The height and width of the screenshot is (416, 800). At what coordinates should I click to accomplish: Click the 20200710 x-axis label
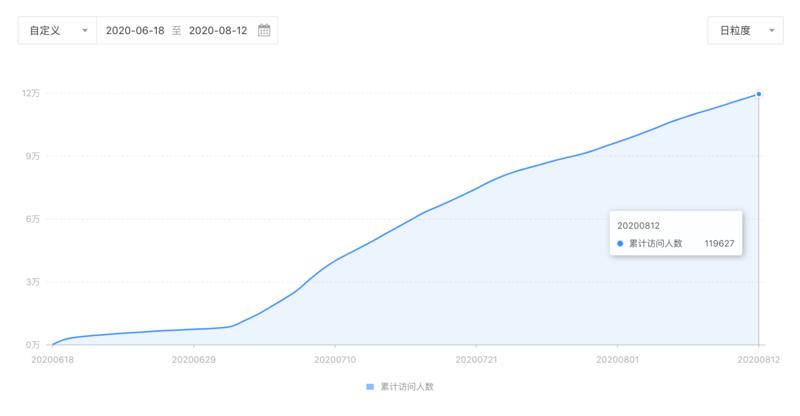point(334,357)
